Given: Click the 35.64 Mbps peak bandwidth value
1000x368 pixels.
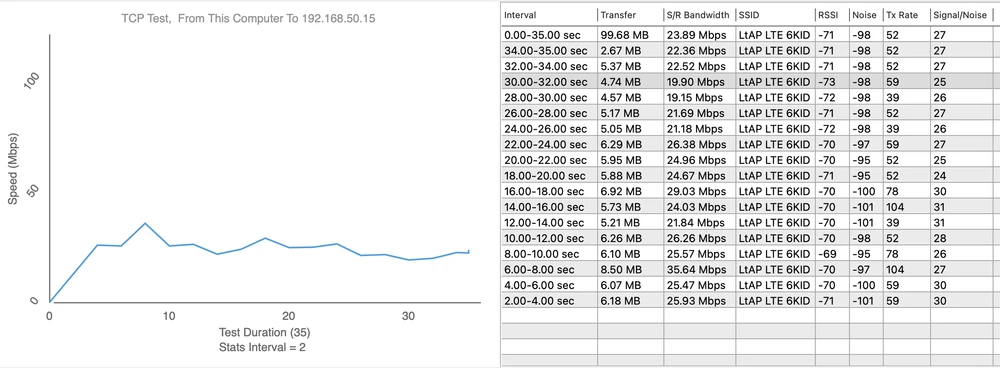Looking at the screenshot, I should point(696,269).
